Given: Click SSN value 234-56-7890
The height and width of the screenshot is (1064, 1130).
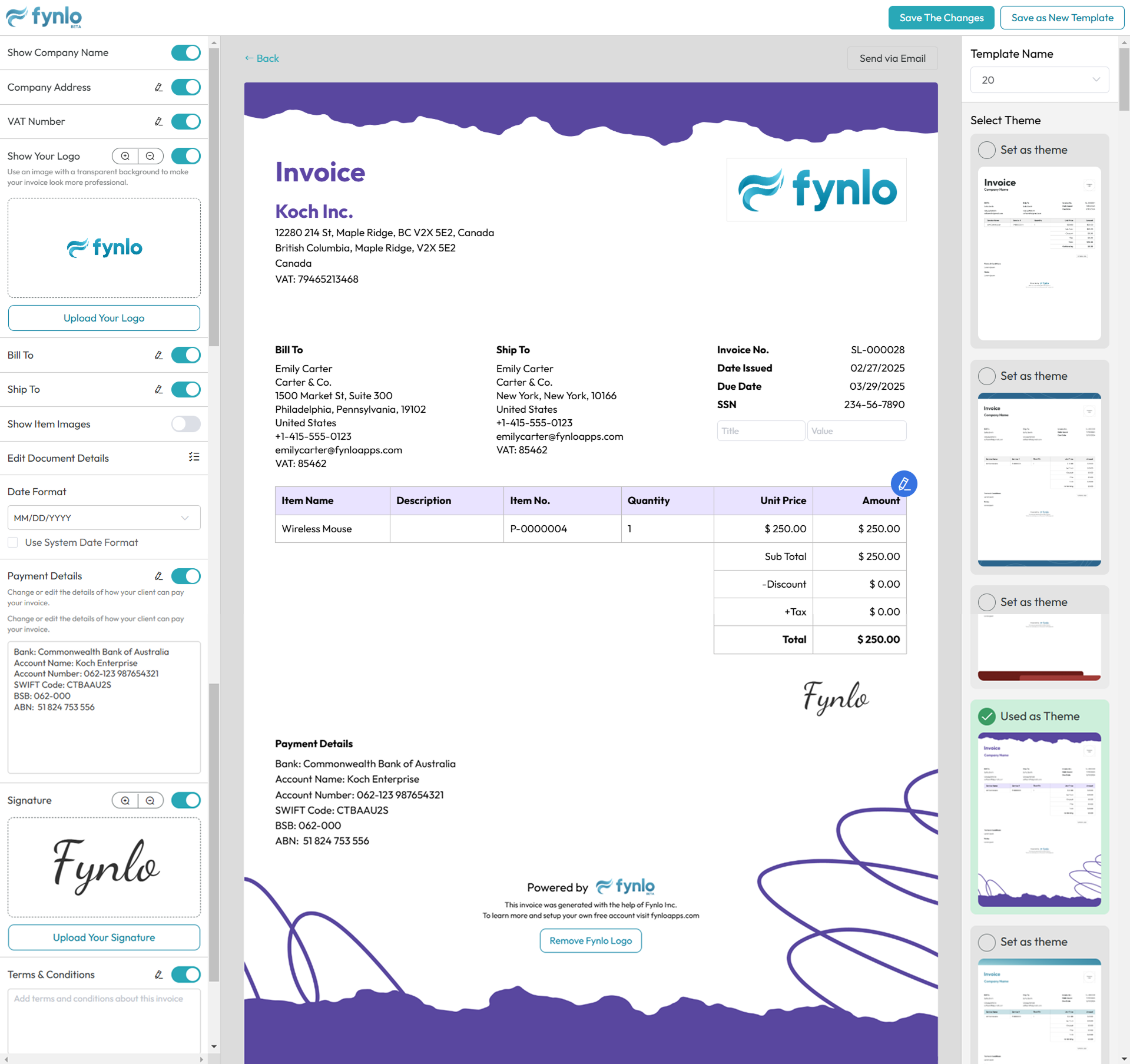Looking at the screenshot, I should [874, 405].
